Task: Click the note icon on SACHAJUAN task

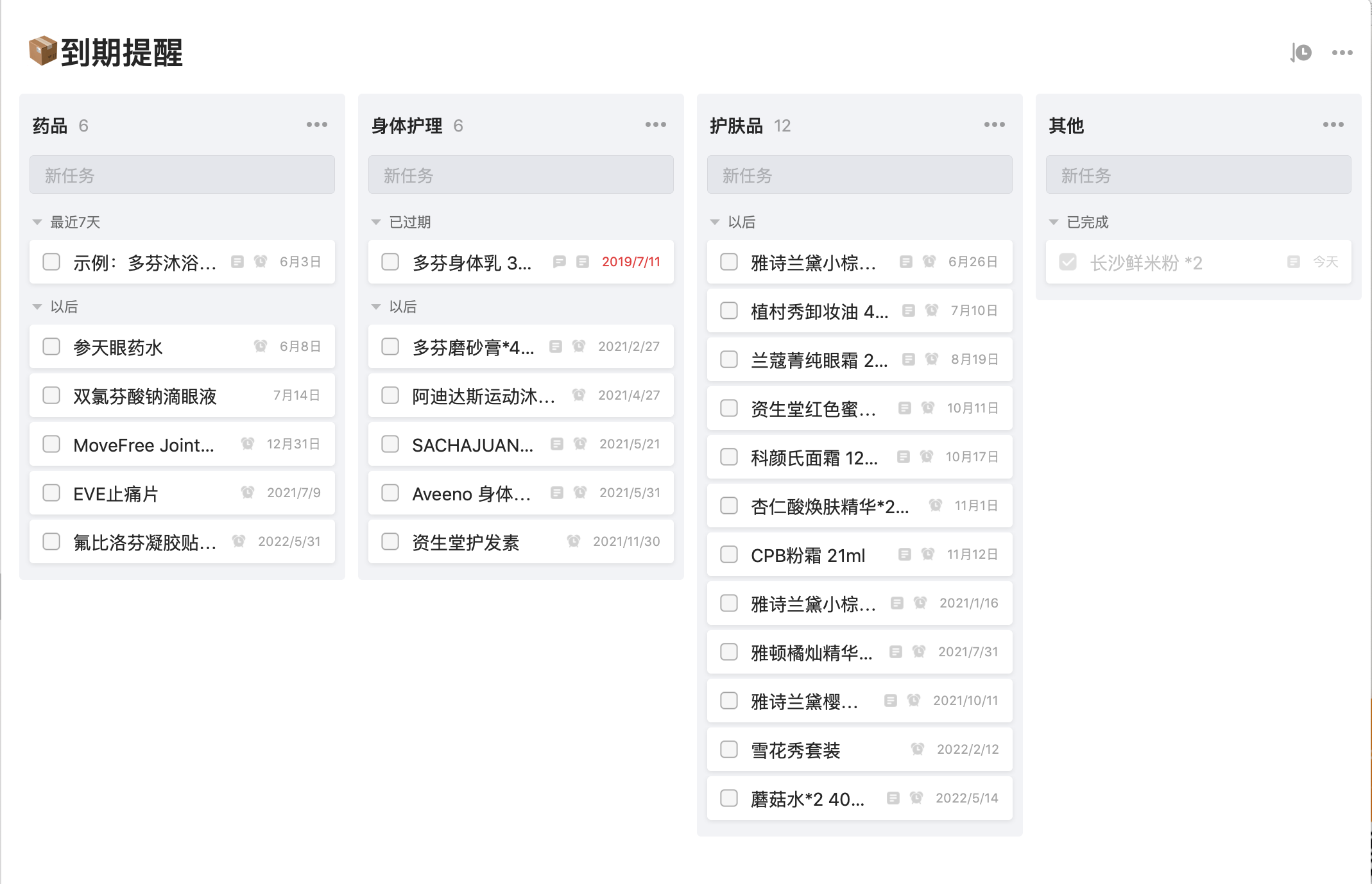Action: [x=557, y=444]
